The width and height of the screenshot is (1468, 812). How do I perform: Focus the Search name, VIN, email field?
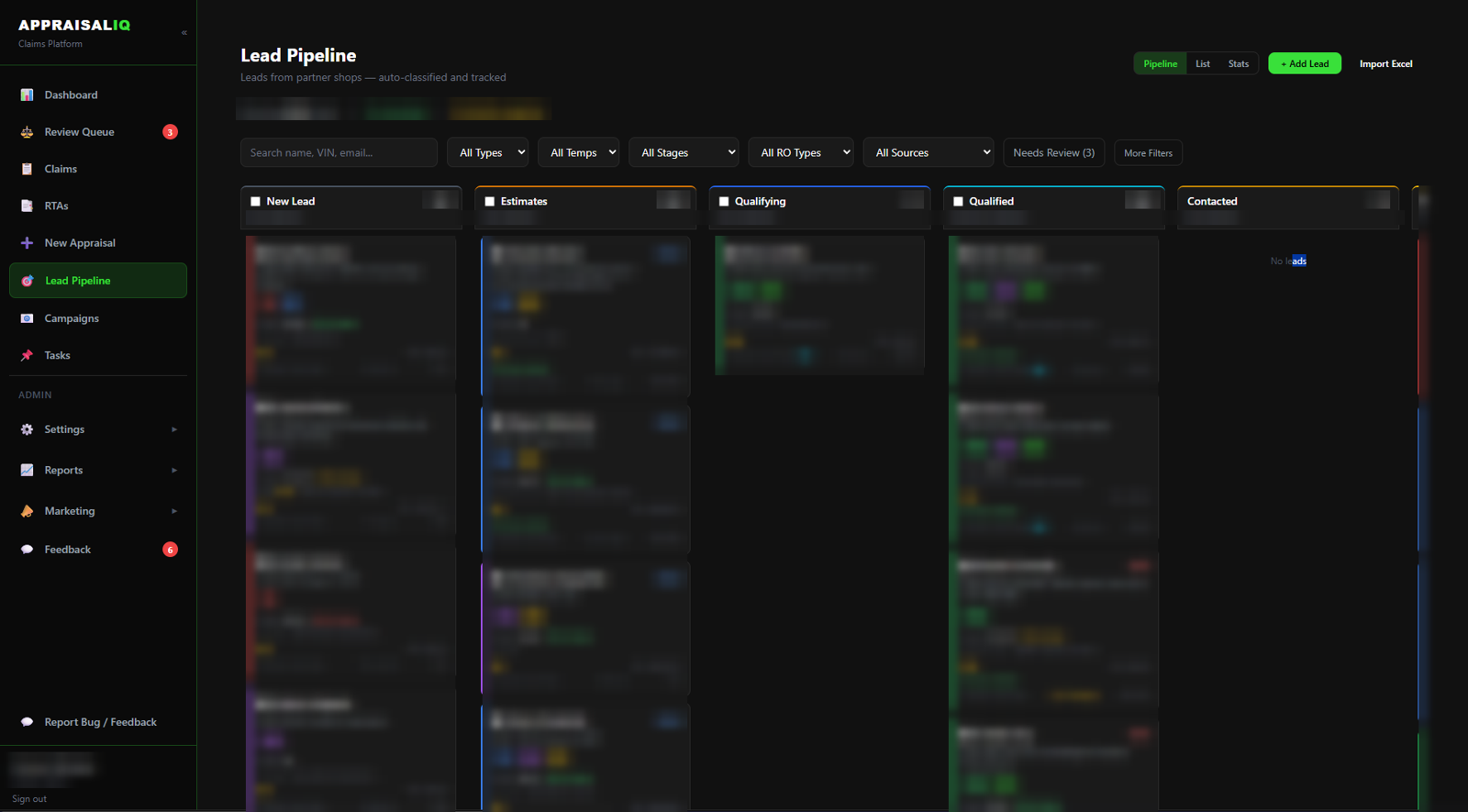coord(339,152)
